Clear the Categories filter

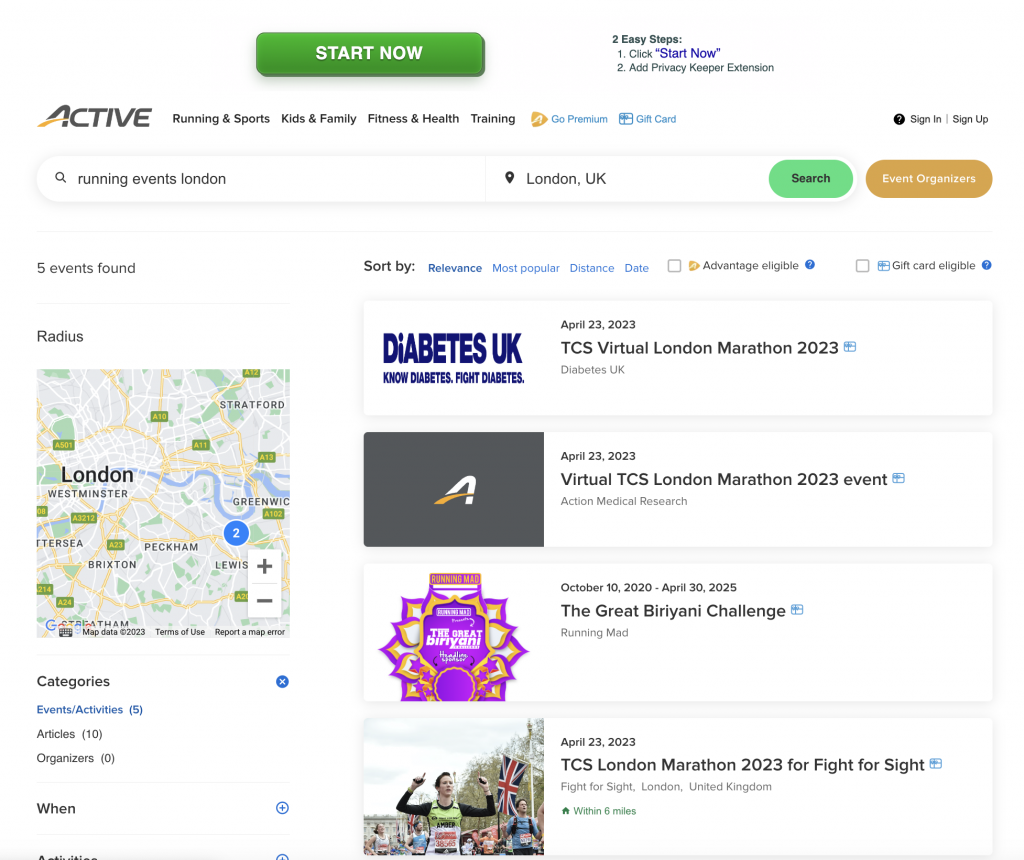[282, 682]
